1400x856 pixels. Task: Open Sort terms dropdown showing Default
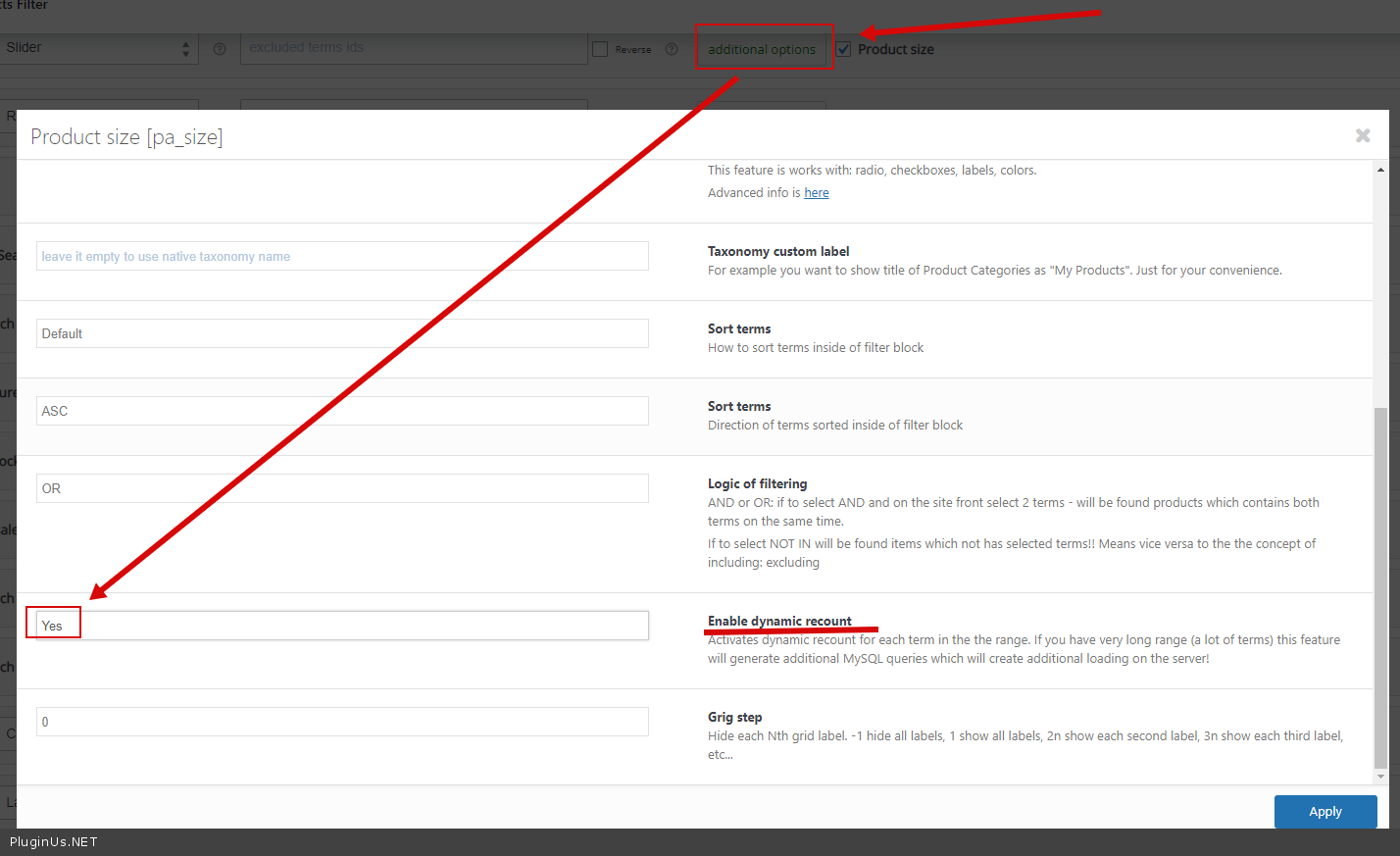pos(342,333)
